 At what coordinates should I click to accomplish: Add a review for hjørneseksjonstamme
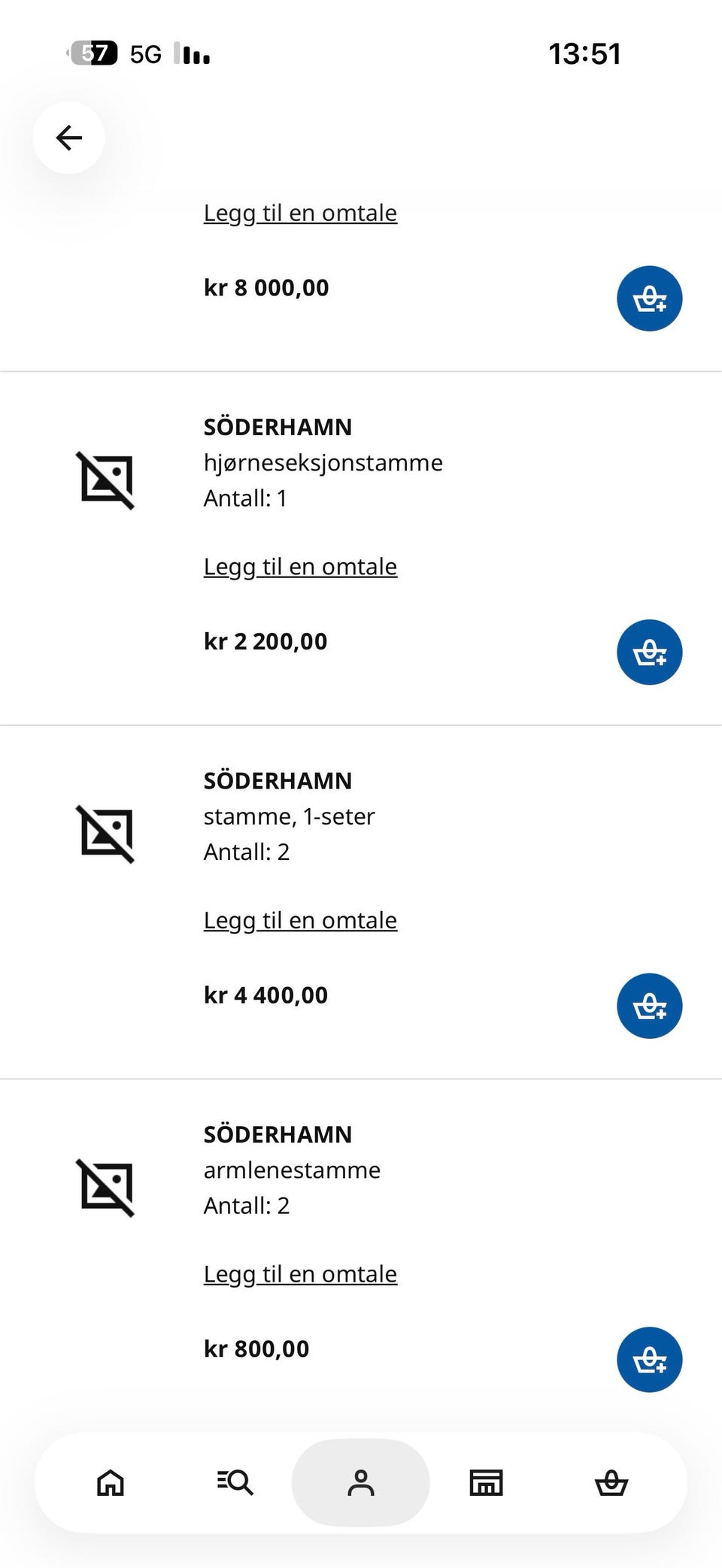(300, 567)
